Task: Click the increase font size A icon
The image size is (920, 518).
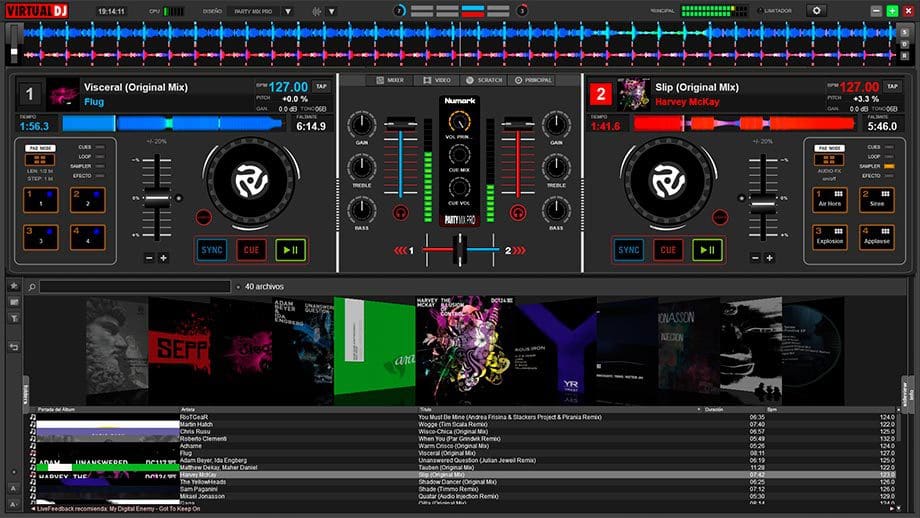Action: 13,488
